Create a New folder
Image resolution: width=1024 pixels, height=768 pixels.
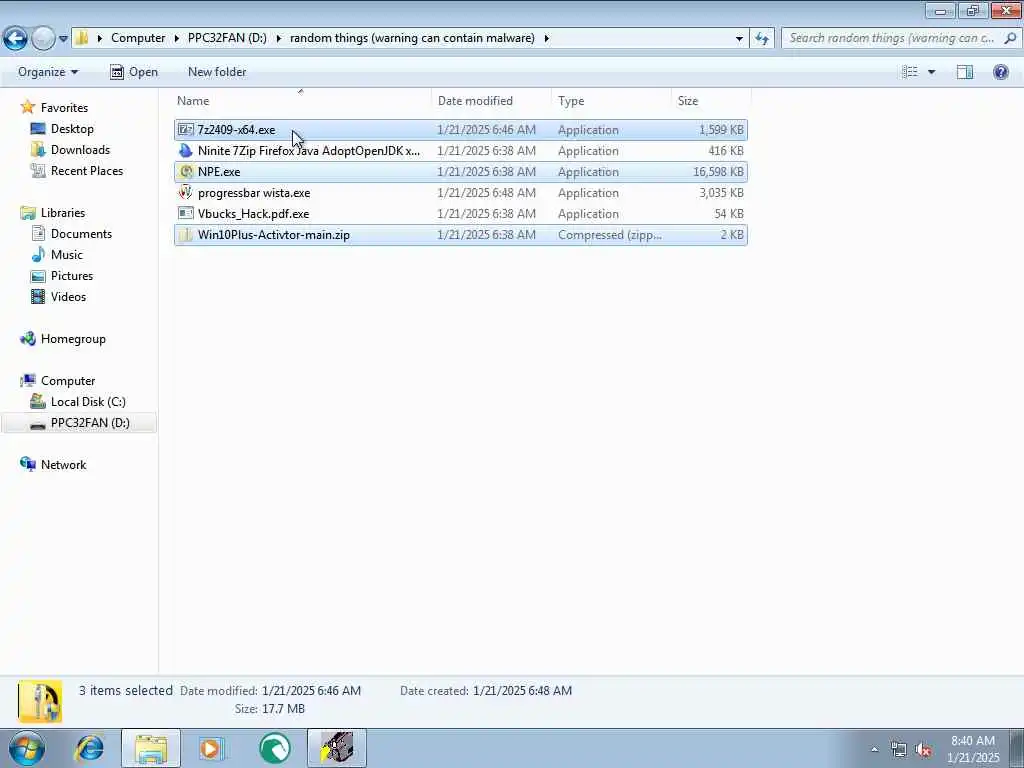point(217,72)
